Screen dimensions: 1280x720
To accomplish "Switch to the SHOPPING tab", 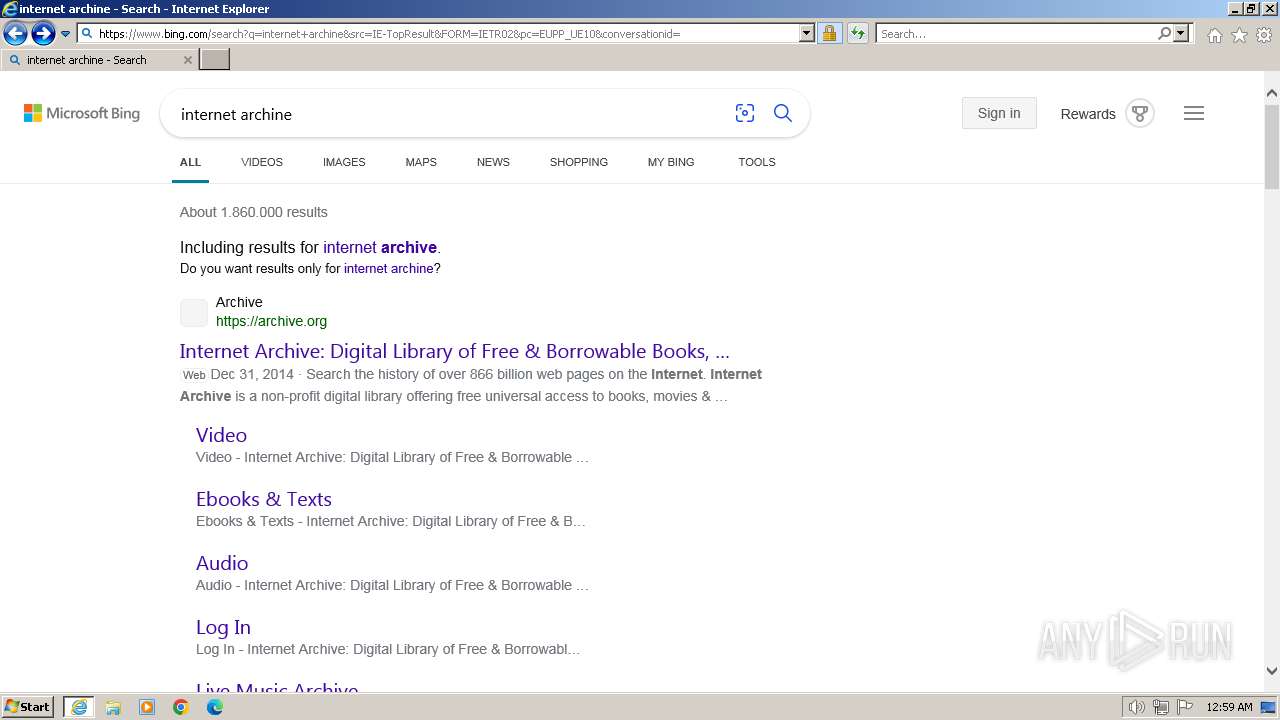I will pos(579,162).
